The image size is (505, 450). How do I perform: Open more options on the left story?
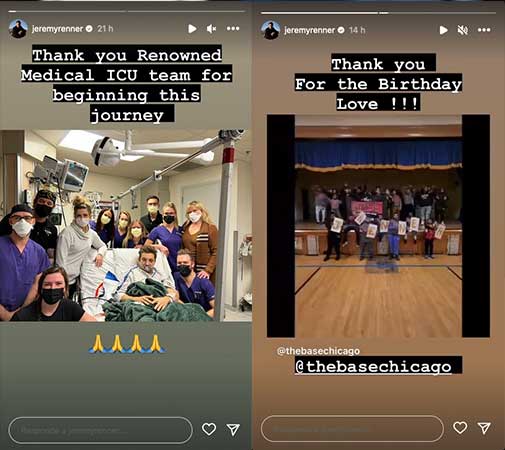point(233,29)
